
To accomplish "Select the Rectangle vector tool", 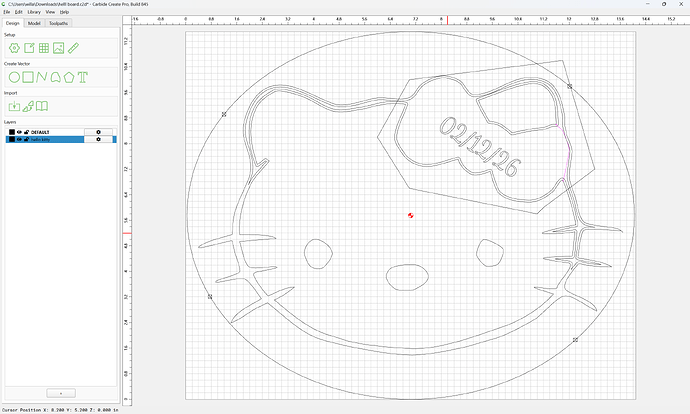I will [x=28, y=77].
